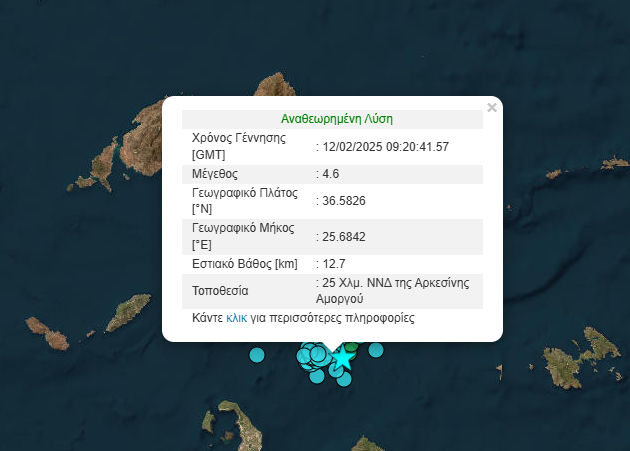Select the cyan circle at the cluster's lower left
630x451 pixels.
(x=317, y=375)
